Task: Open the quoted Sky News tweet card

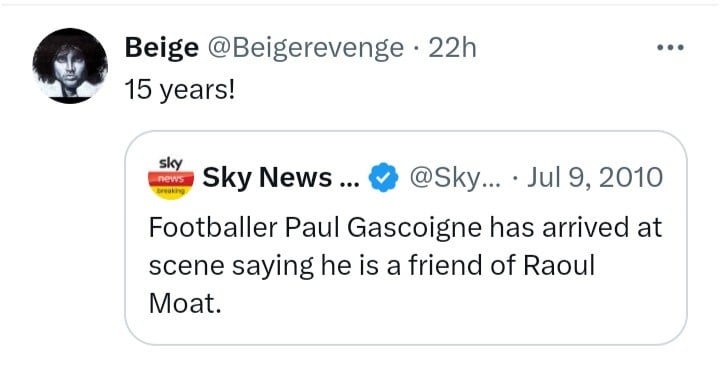Action: pos(405,237)
